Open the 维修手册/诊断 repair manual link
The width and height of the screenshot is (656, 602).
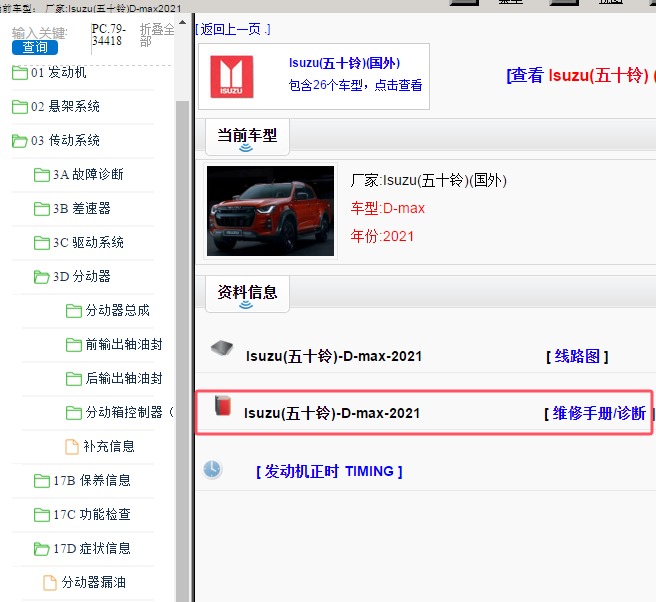(x=598, y=413)
